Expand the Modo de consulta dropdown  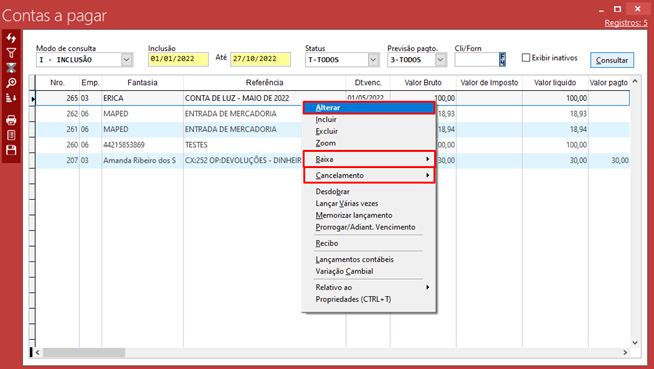click(x=127, y=60)
